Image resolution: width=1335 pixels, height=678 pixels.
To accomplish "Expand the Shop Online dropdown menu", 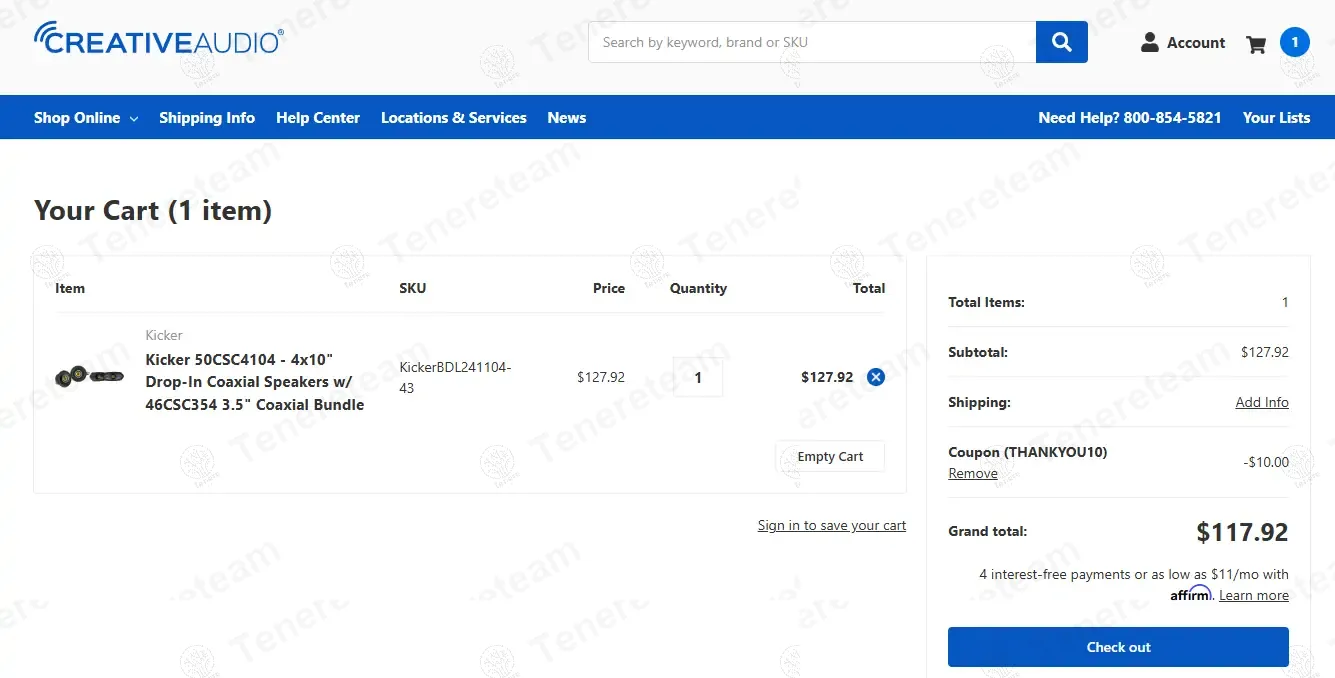I will pyautogui.click(x=85, y=118).
